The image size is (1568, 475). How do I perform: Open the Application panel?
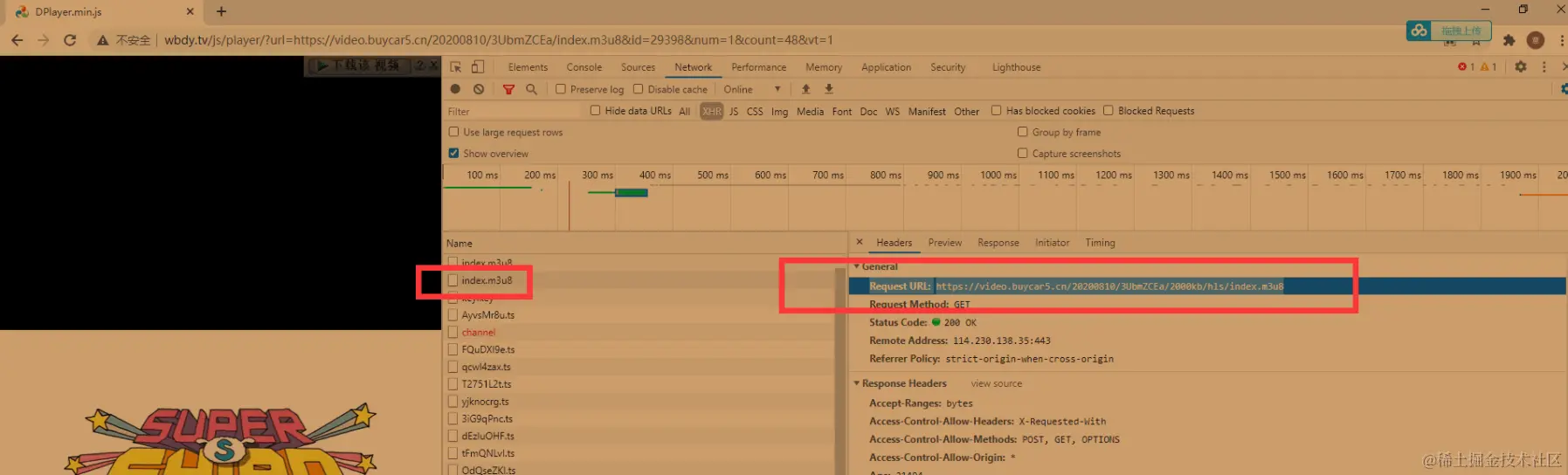pyautogui.click(x=886, y=67)
